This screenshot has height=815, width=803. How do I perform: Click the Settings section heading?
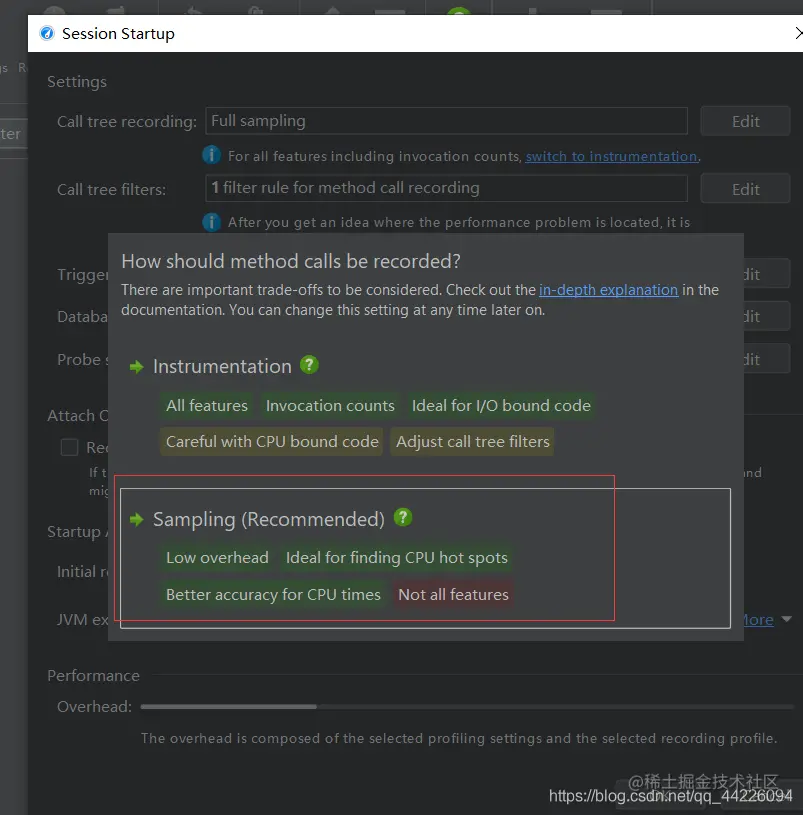[77, 82]
